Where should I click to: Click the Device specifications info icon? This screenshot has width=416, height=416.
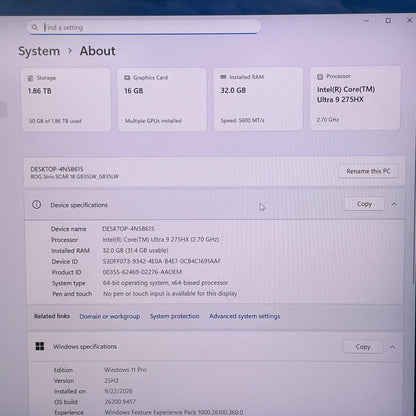click(36, 205)
